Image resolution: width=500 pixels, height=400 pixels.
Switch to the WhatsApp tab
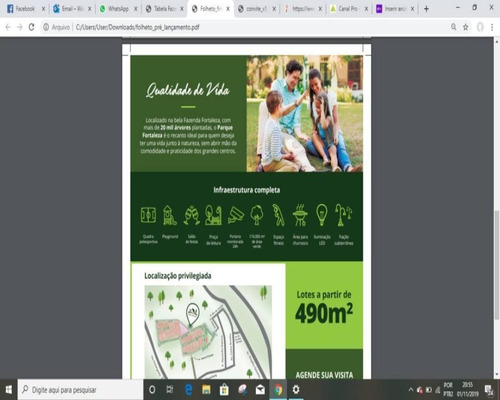click(118, 9)
